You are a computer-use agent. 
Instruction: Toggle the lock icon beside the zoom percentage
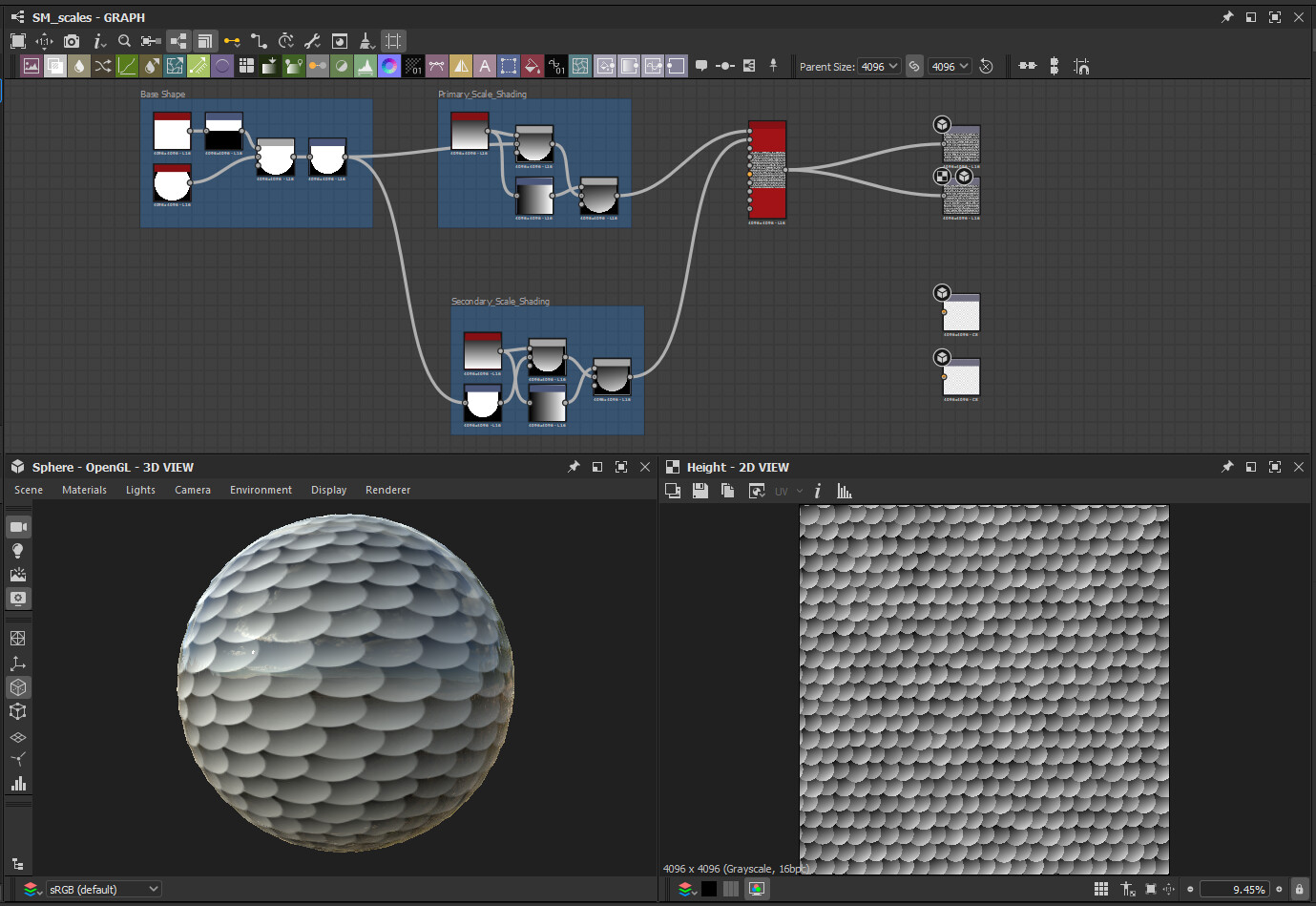pos(1299,889)
